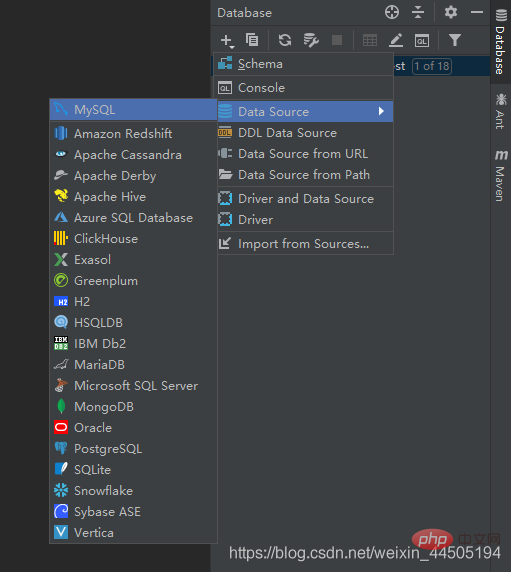Choose DDL Data Source
511x572 pixels.
click(x=305, y=133)
